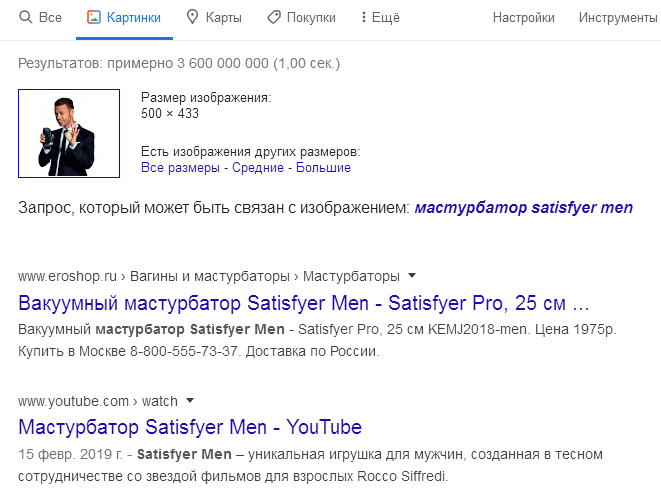Open the Вакуумный мастурбатор Satisfyer Men result

click(304, 303)
